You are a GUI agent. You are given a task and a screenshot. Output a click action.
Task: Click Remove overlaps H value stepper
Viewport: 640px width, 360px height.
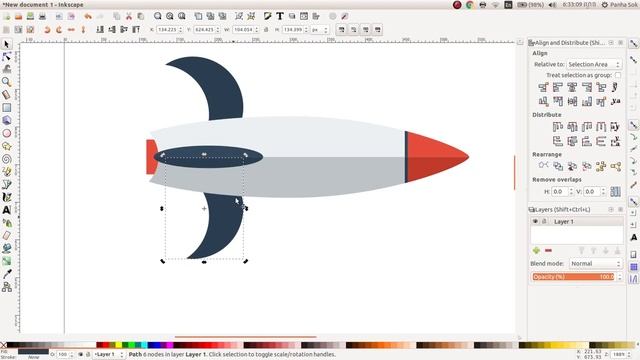tap(571, 191)
